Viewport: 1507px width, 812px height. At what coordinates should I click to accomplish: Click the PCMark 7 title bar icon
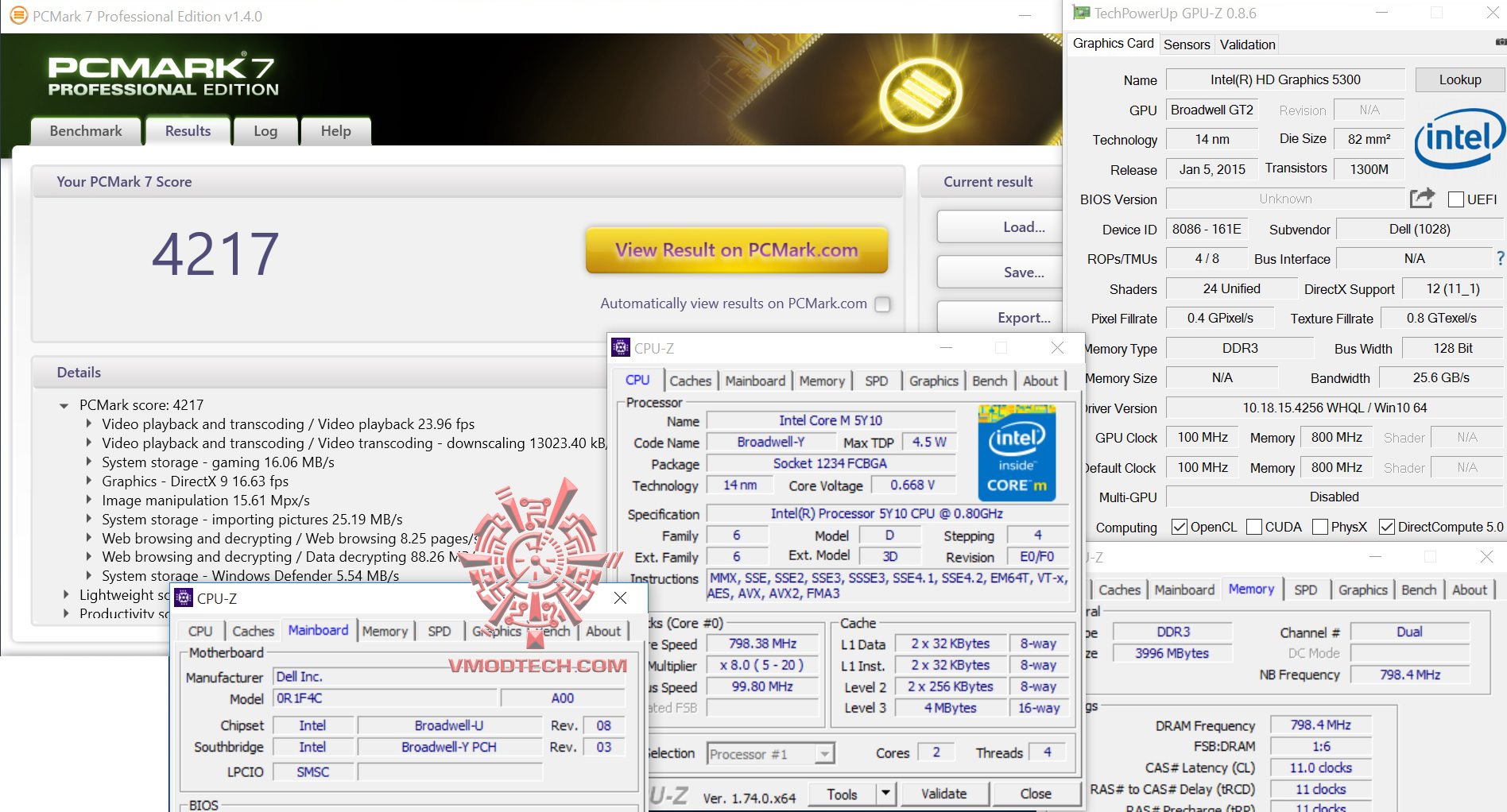point(17,16)
